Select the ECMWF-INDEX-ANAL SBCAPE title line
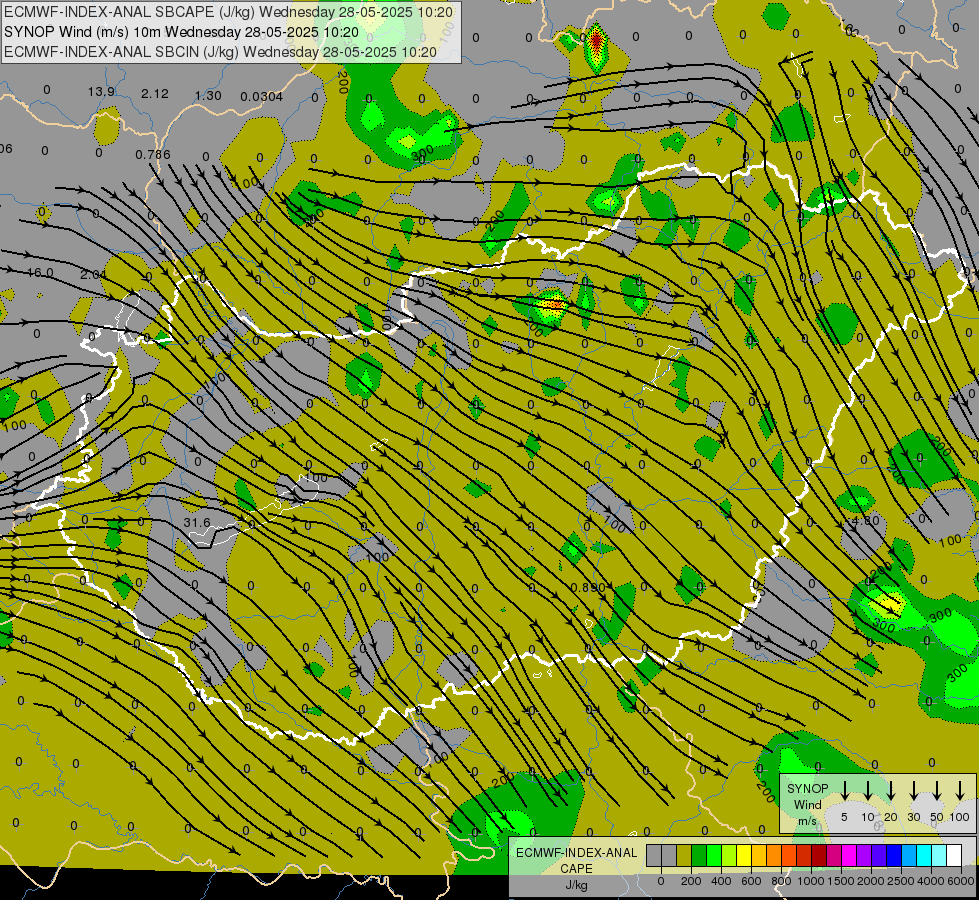This screenshot has height=900, width=979. tap(228, 12)
